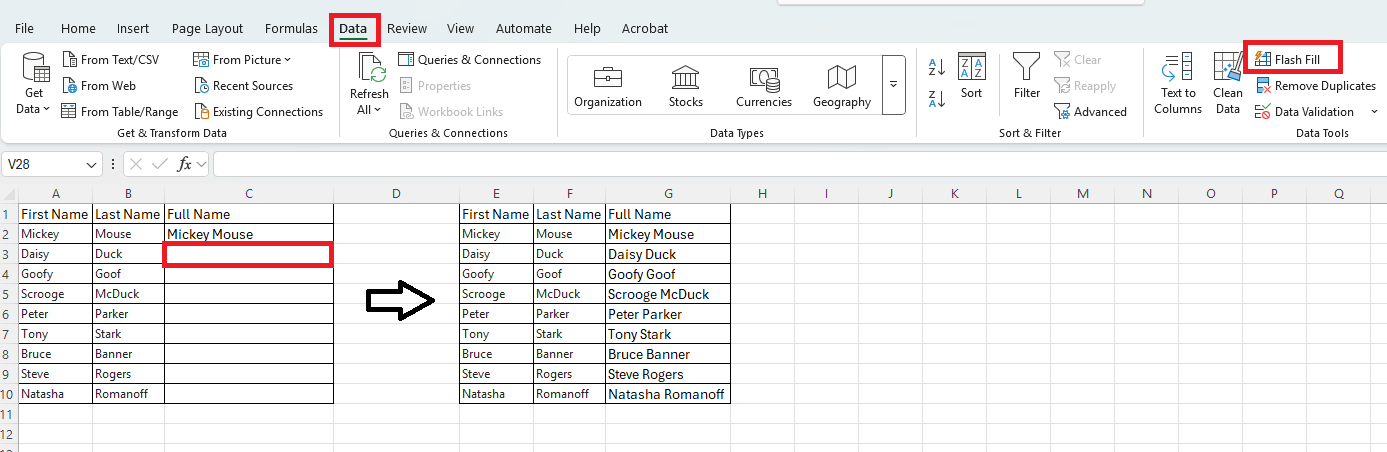Click cell F9 with Rogers

tap(569, 374)
